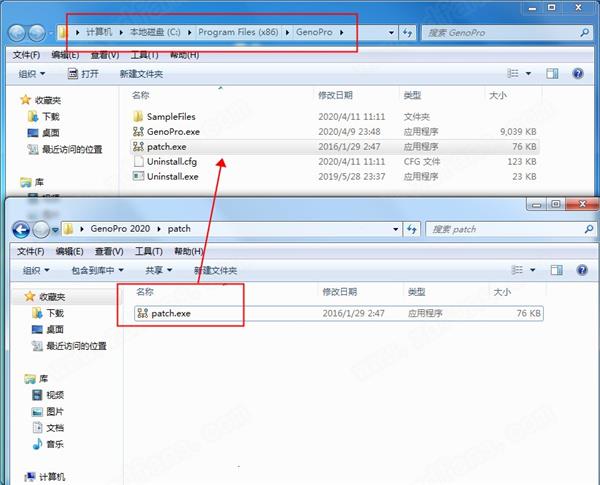Click Program Files (x86) breadcrumb segment
This screenshot has height=485, width=600.
(x=238, y=32)
